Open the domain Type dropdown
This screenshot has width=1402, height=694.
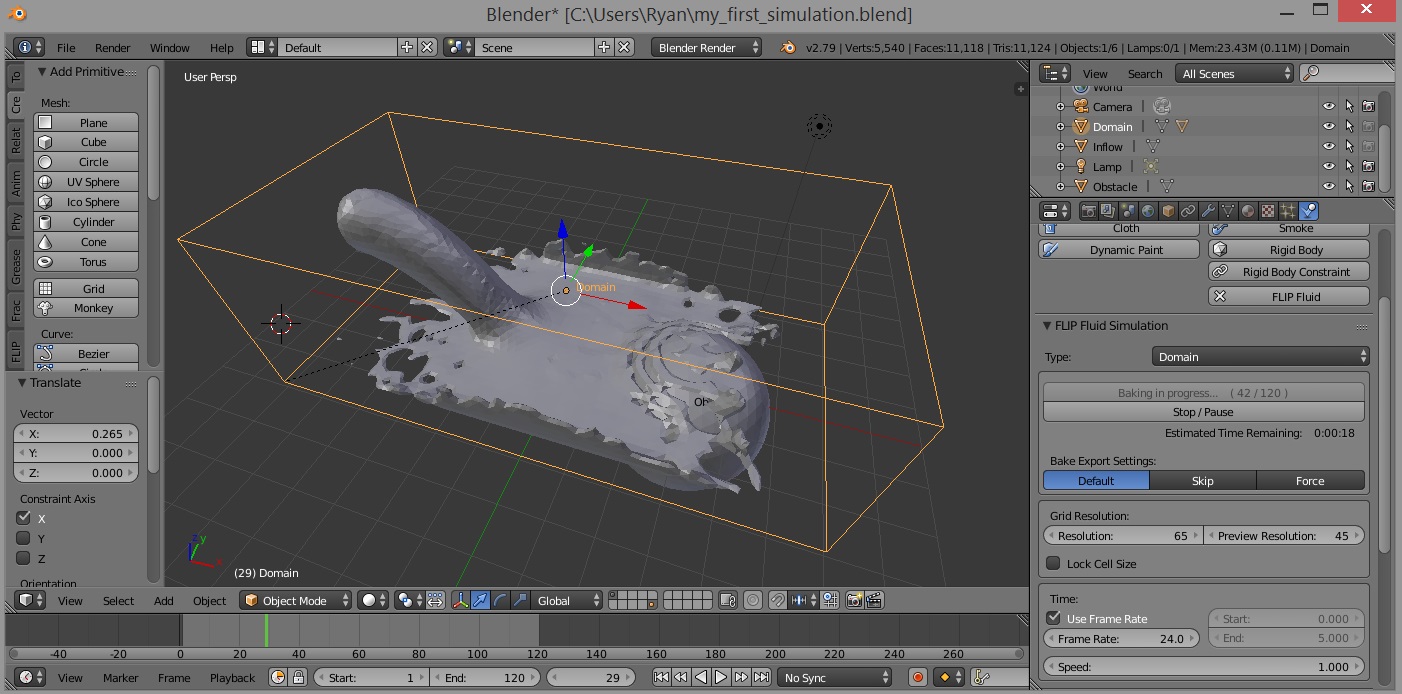pos(1262,357)
